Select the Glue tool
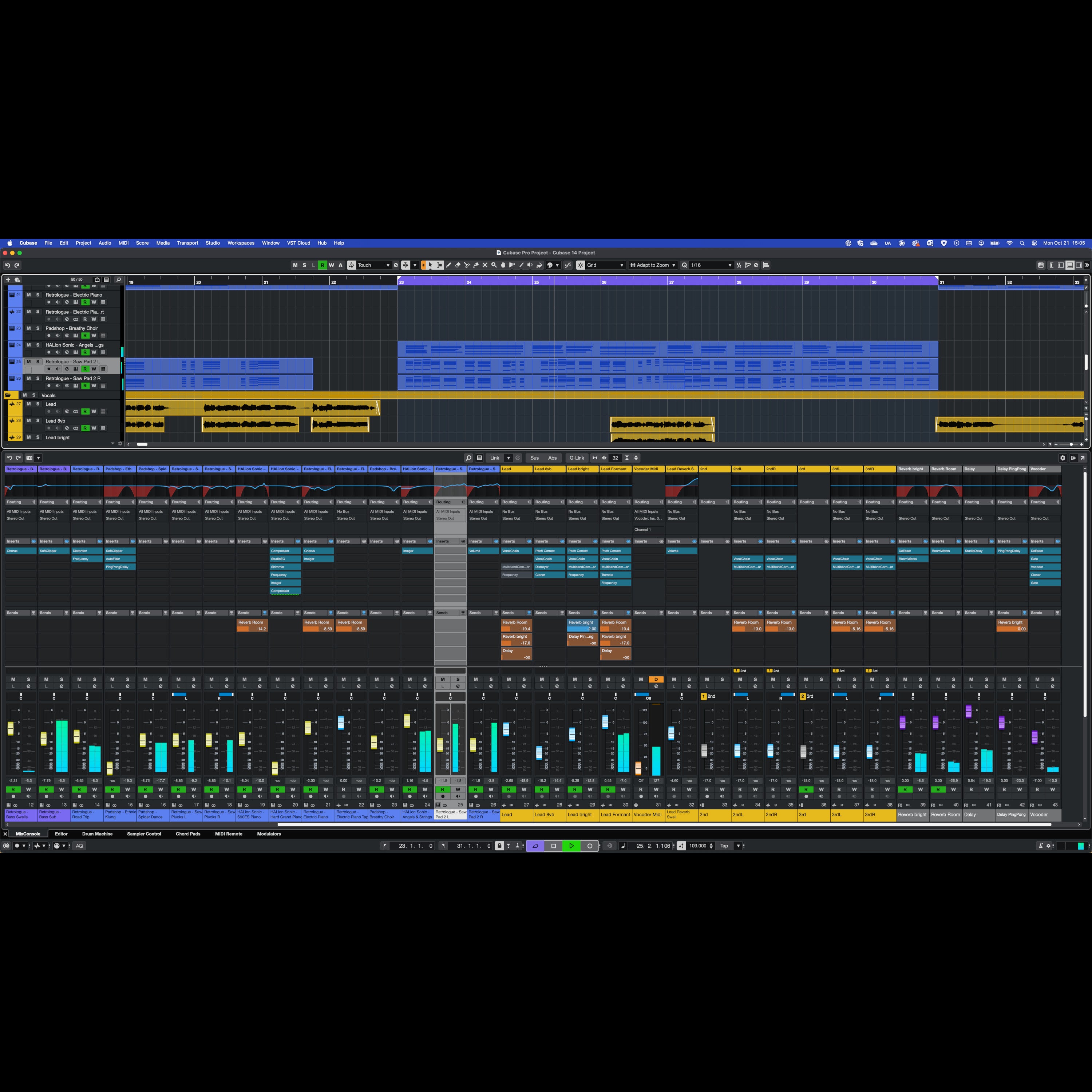Screen dimensions: 1092x1092 coord(476,265)
